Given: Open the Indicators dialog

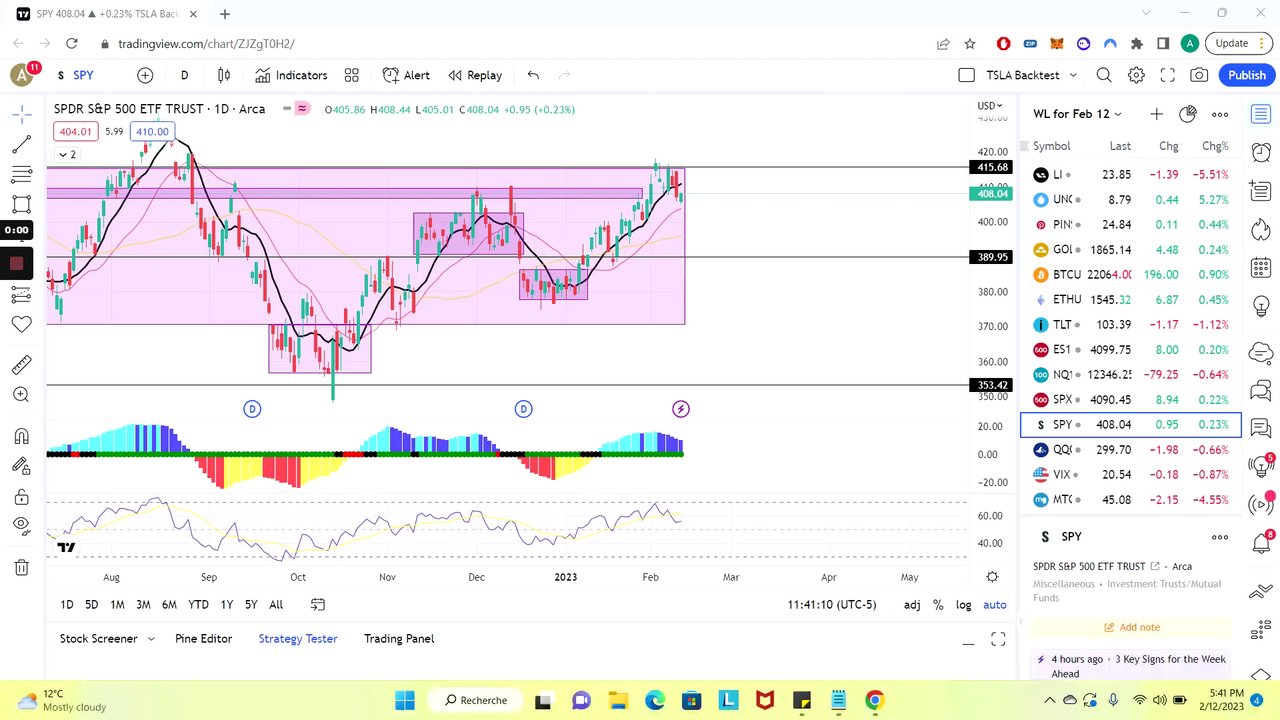Looking at the screenshot, I should coord(291,75).
